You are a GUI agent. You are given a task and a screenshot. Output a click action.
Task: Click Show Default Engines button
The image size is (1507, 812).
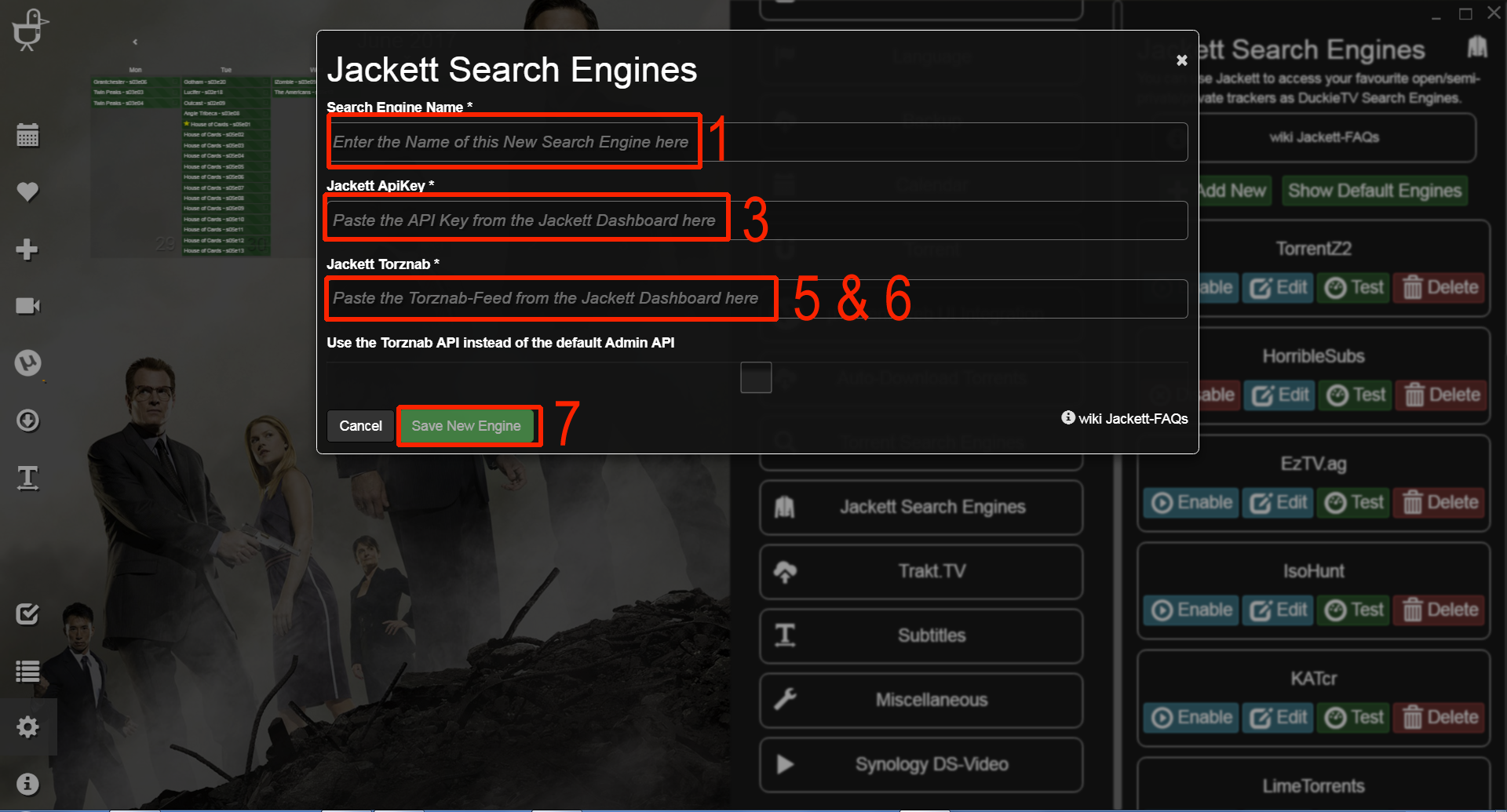tap(1374, 191)
